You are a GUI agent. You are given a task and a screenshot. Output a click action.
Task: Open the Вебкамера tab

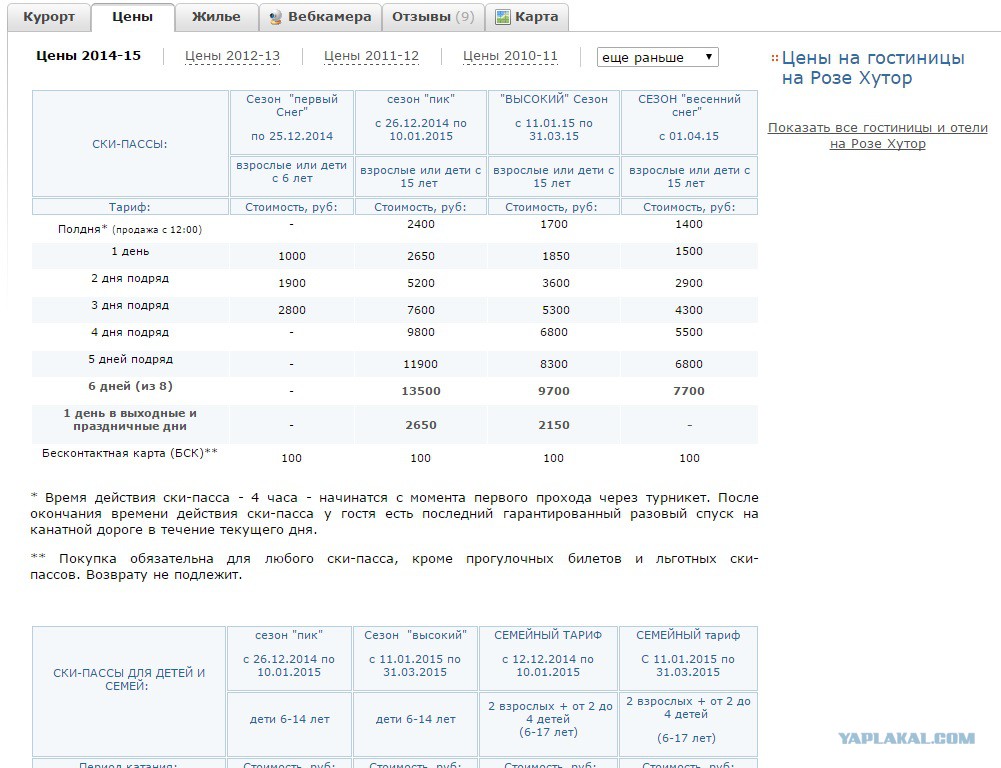320,17
